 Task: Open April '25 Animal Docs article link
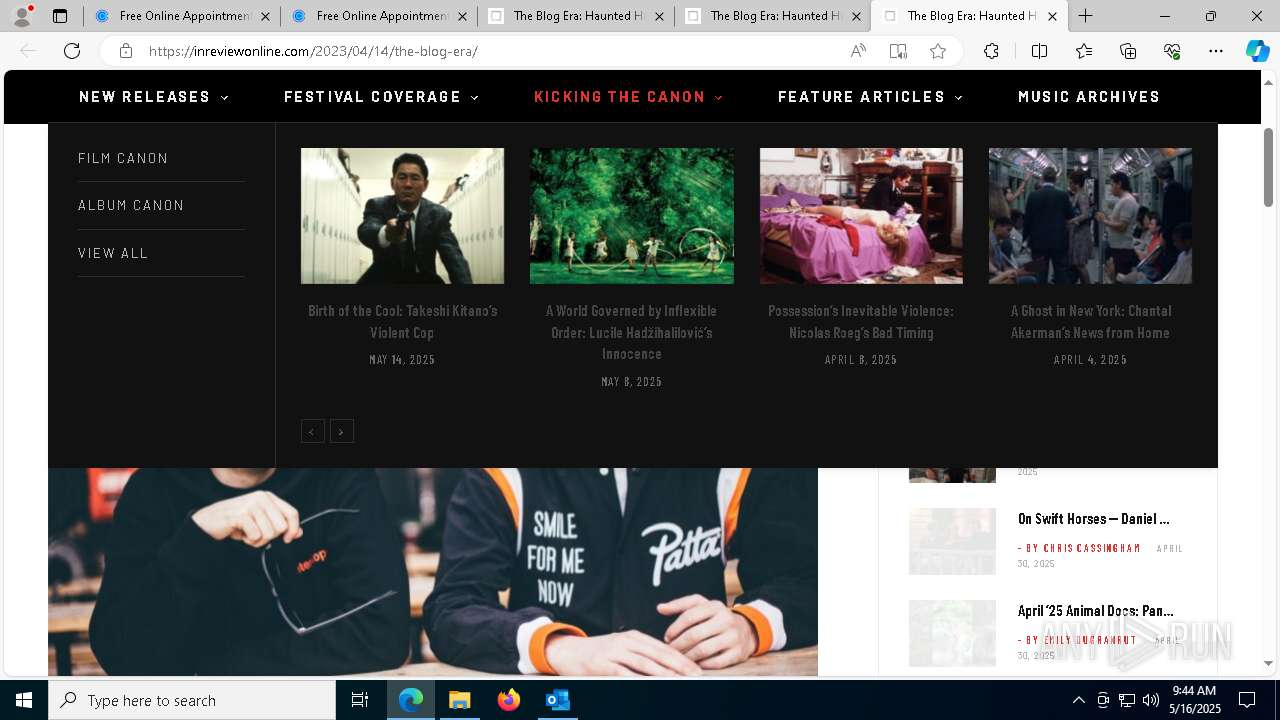(x=1096, y=611)
